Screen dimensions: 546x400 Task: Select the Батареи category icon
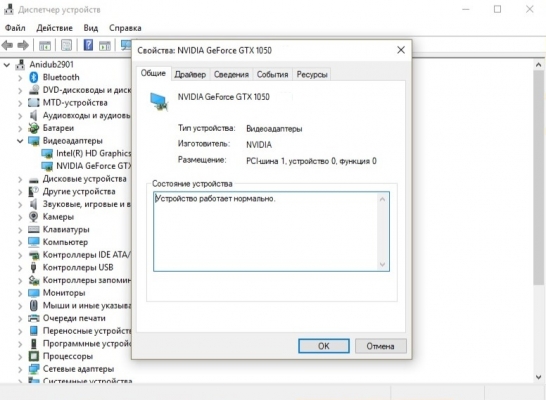click(34, 128)
